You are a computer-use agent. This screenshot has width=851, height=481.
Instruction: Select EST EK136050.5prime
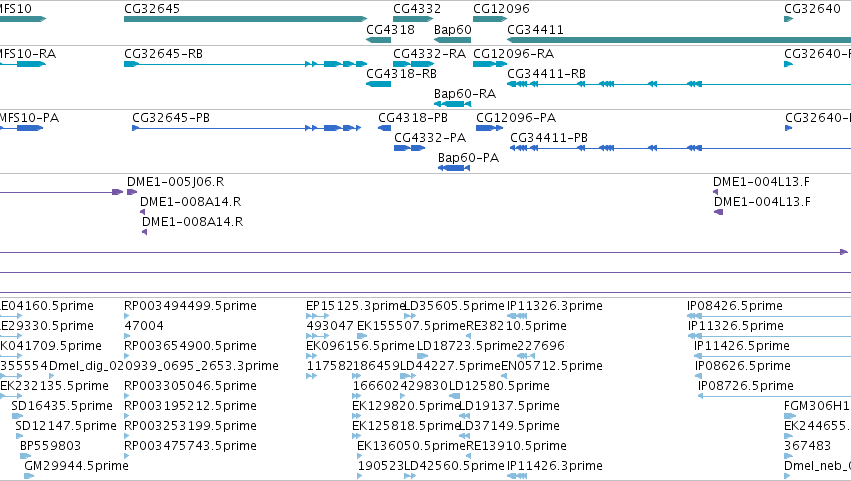pos(411,446)
